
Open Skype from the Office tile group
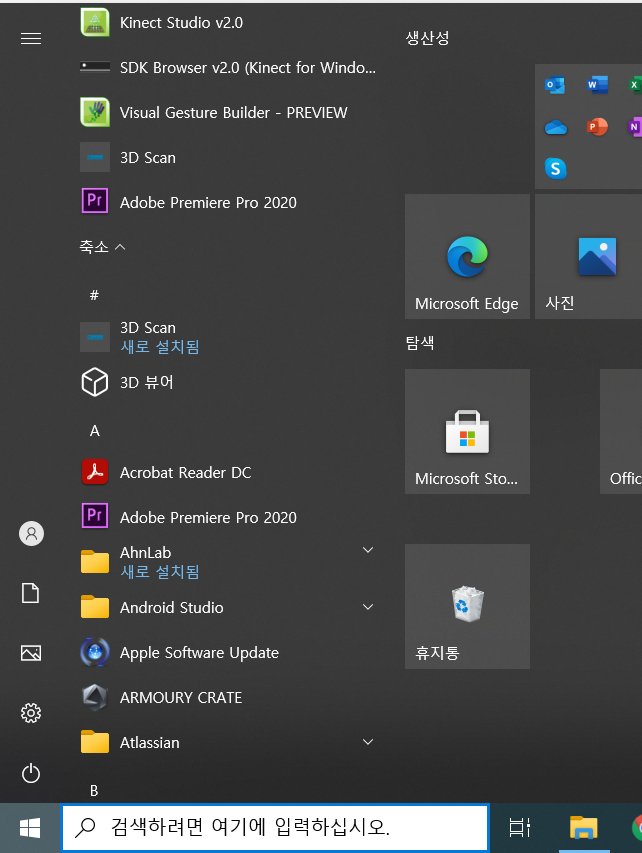(x=555, y=169)
